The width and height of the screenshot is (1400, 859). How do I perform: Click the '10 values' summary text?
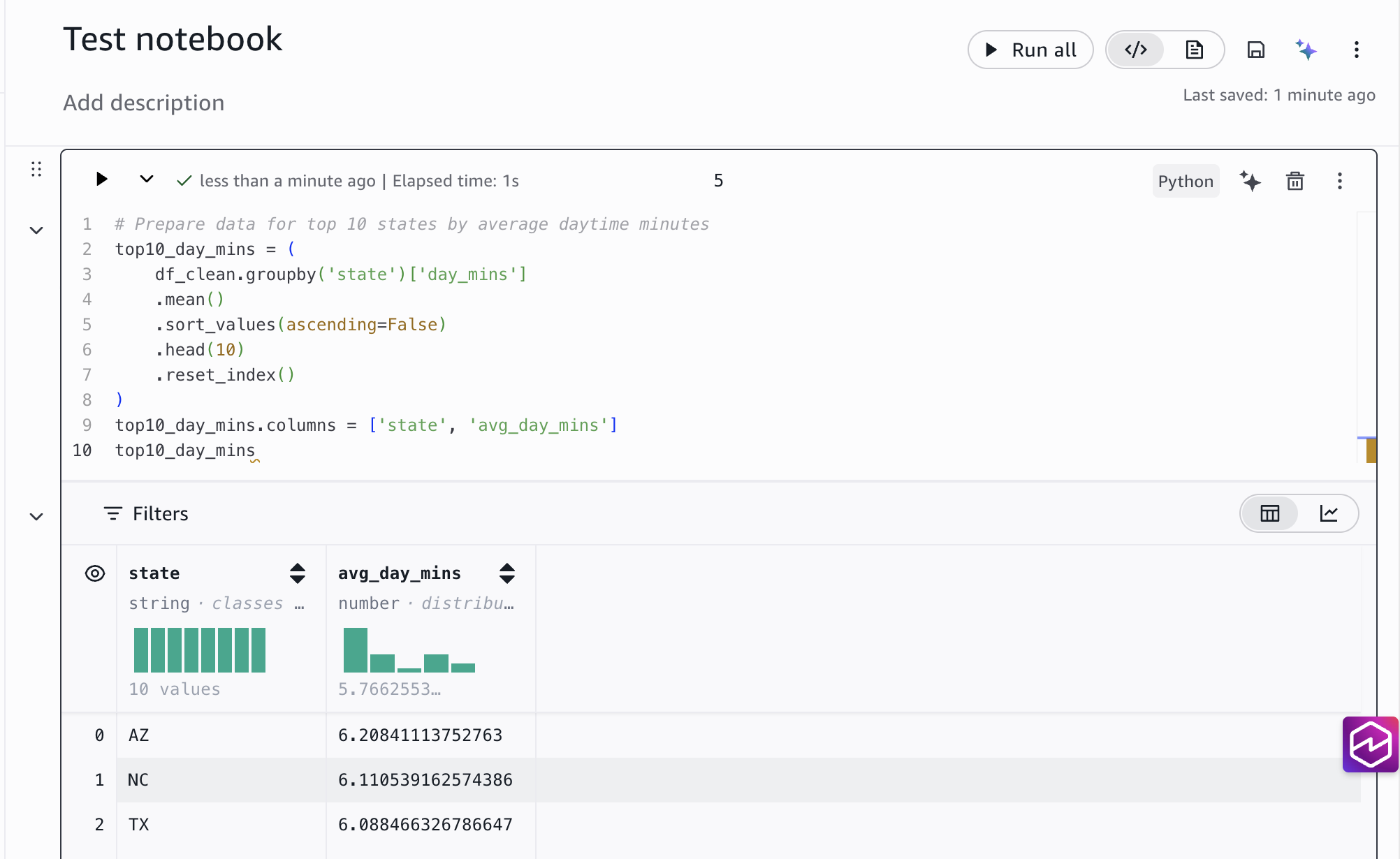pyautogui.click(x=175, y=689)
